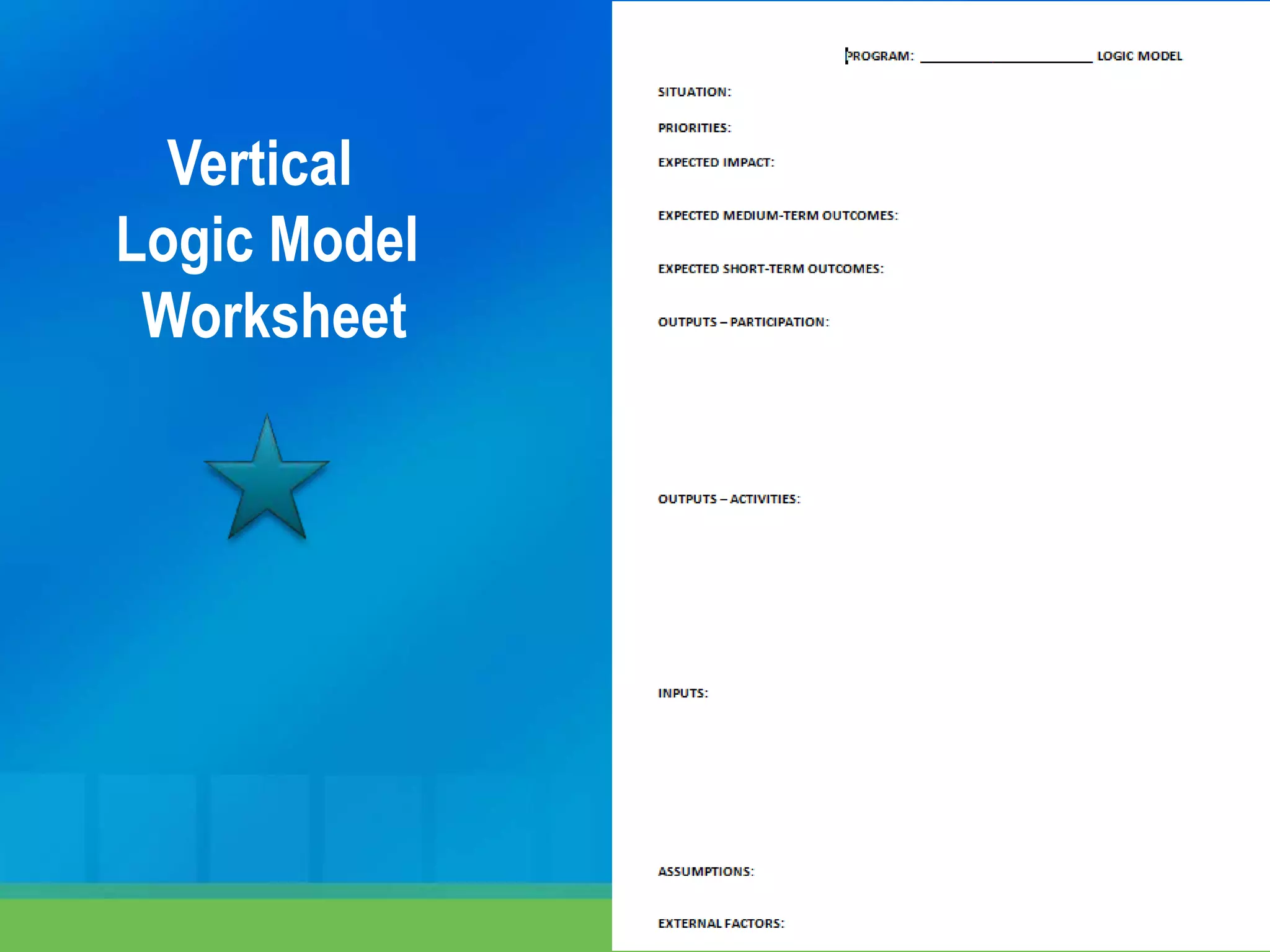This screenshot has height=952, width=1270.
Task: Click the PROGRAM: label text
Action: (881, 56)
